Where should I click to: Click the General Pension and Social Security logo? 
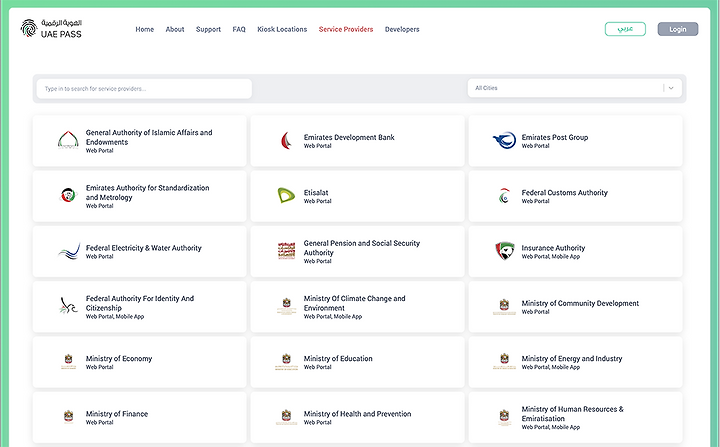(x=286, y=251)
